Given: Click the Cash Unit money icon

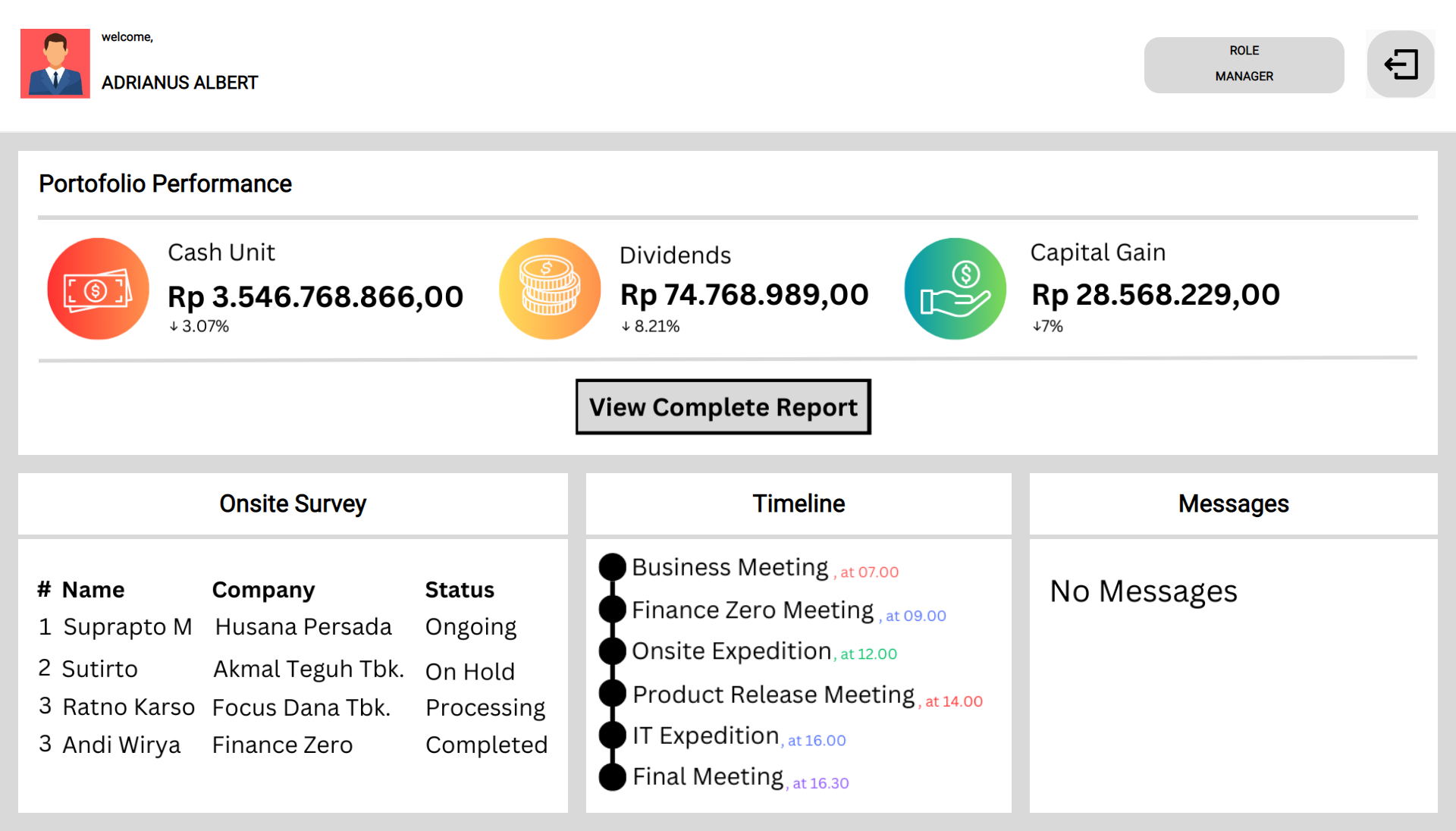Looking at the screenshot, I should pos(98,288).
